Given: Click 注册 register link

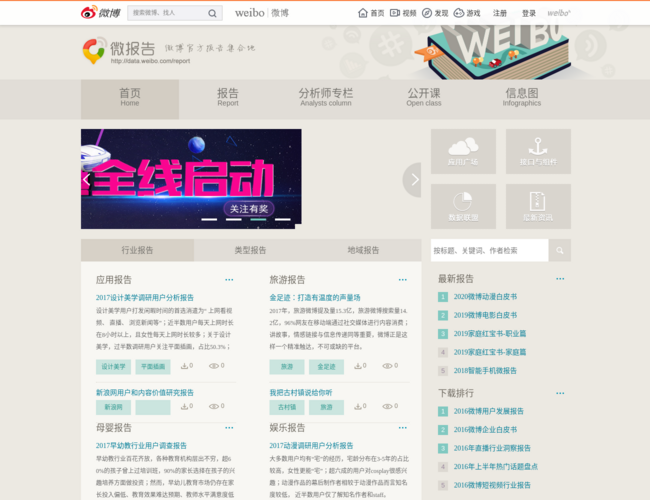Looking at the screenshot, I should click(x=500, y=13).
